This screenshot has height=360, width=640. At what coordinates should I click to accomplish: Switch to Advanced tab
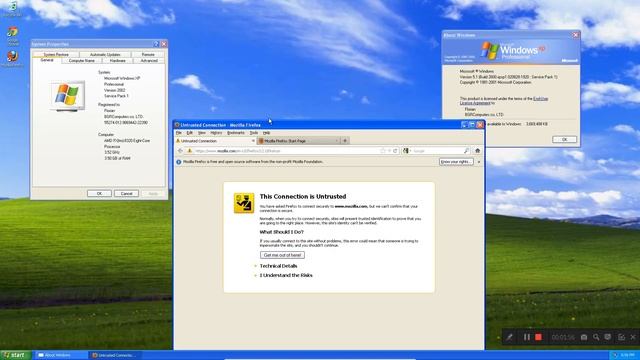point(149,60)
